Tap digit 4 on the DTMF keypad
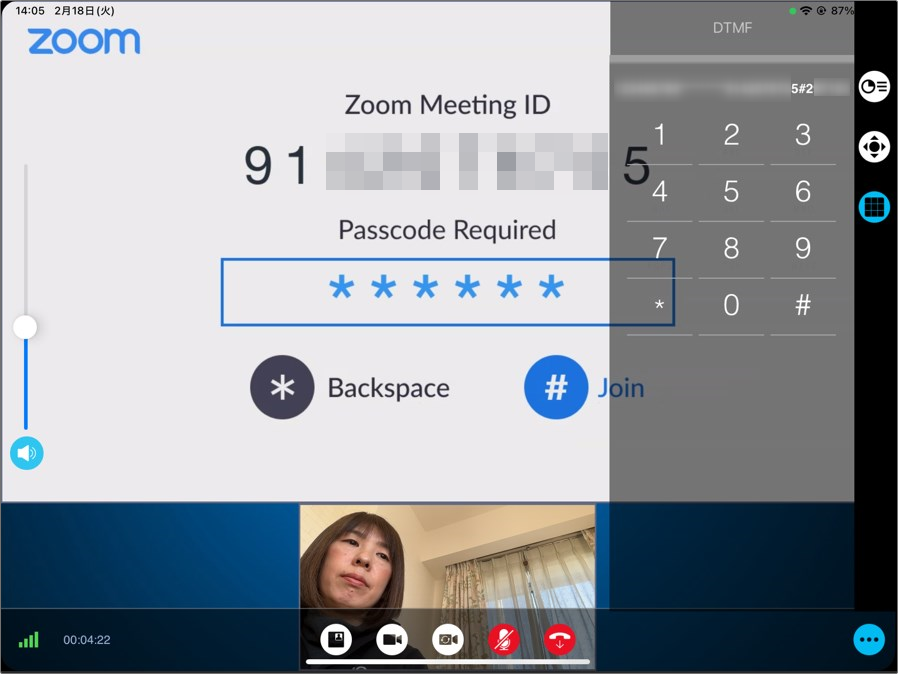 click(659, 192)
